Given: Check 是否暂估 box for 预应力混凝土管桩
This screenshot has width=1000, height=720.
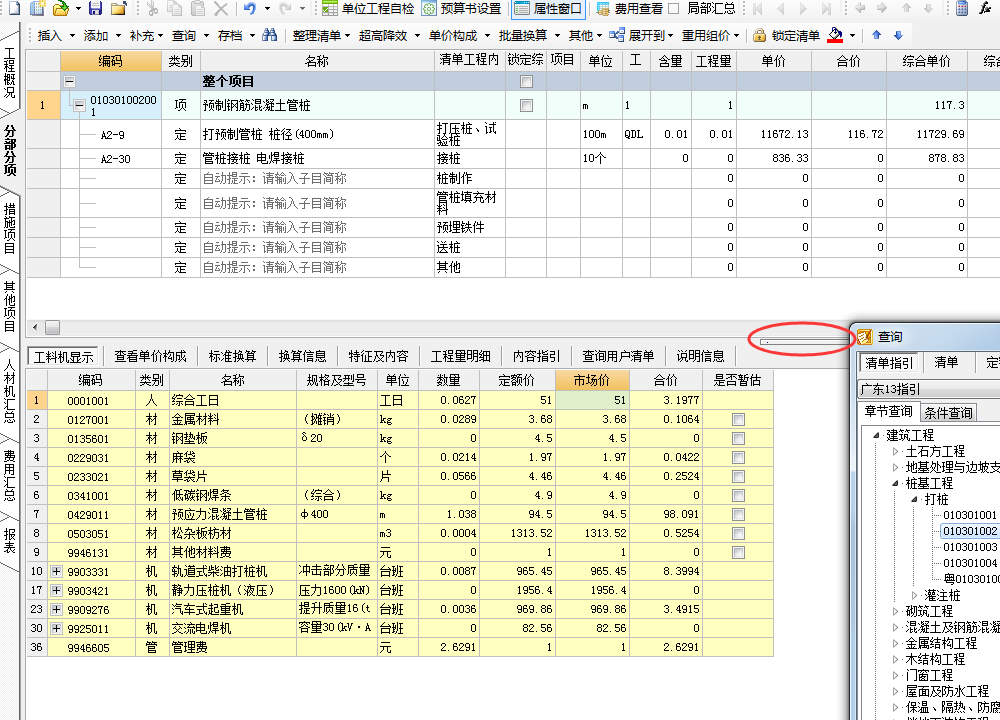Looking at the screenshot, I should click(x=739, y=515).
